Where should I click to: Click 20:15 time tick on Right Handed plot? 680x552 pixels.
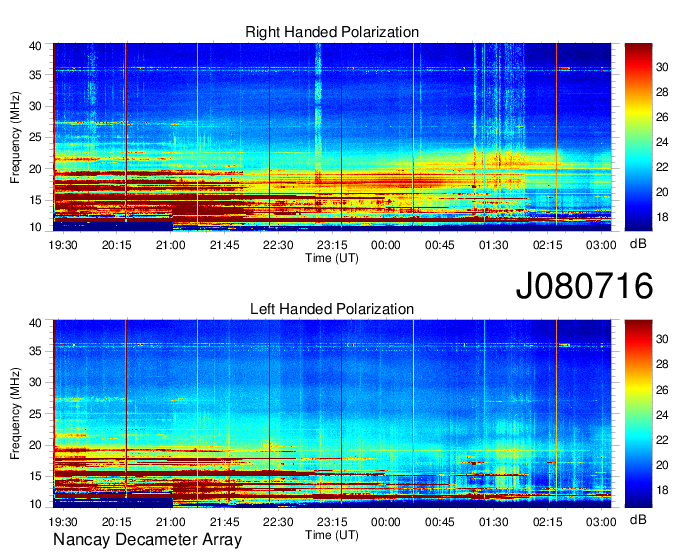[117, 245]
